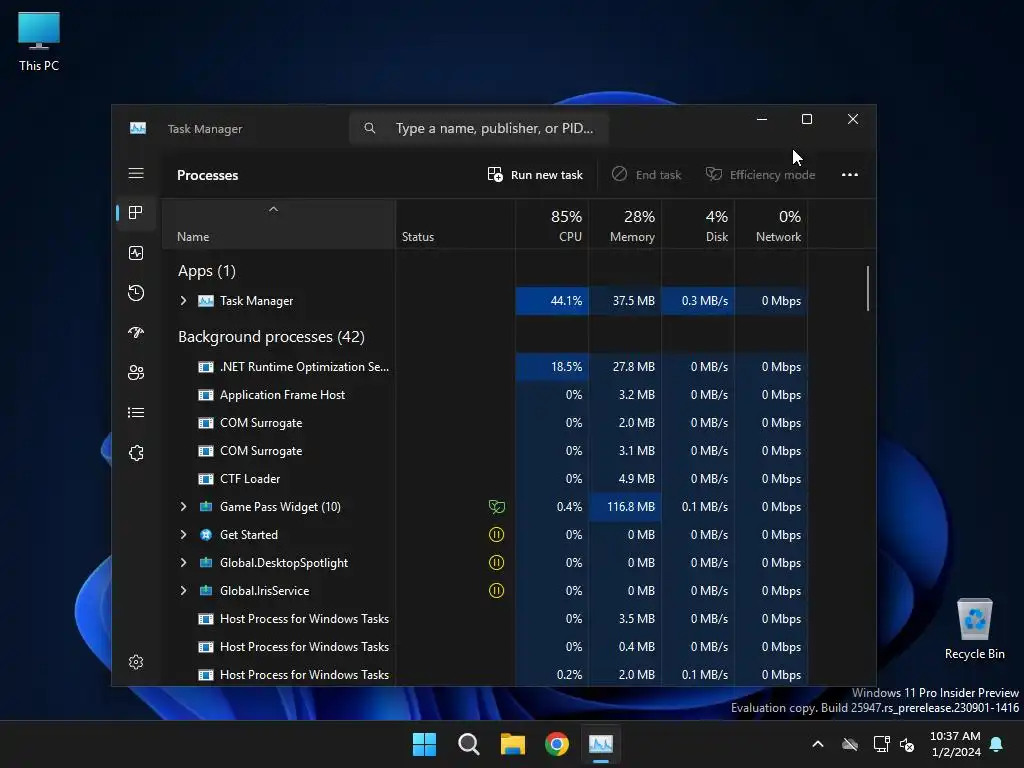This screenshot has height=768, width=1024.
Task: Open the Services sidebar icon
Action: 136,453
